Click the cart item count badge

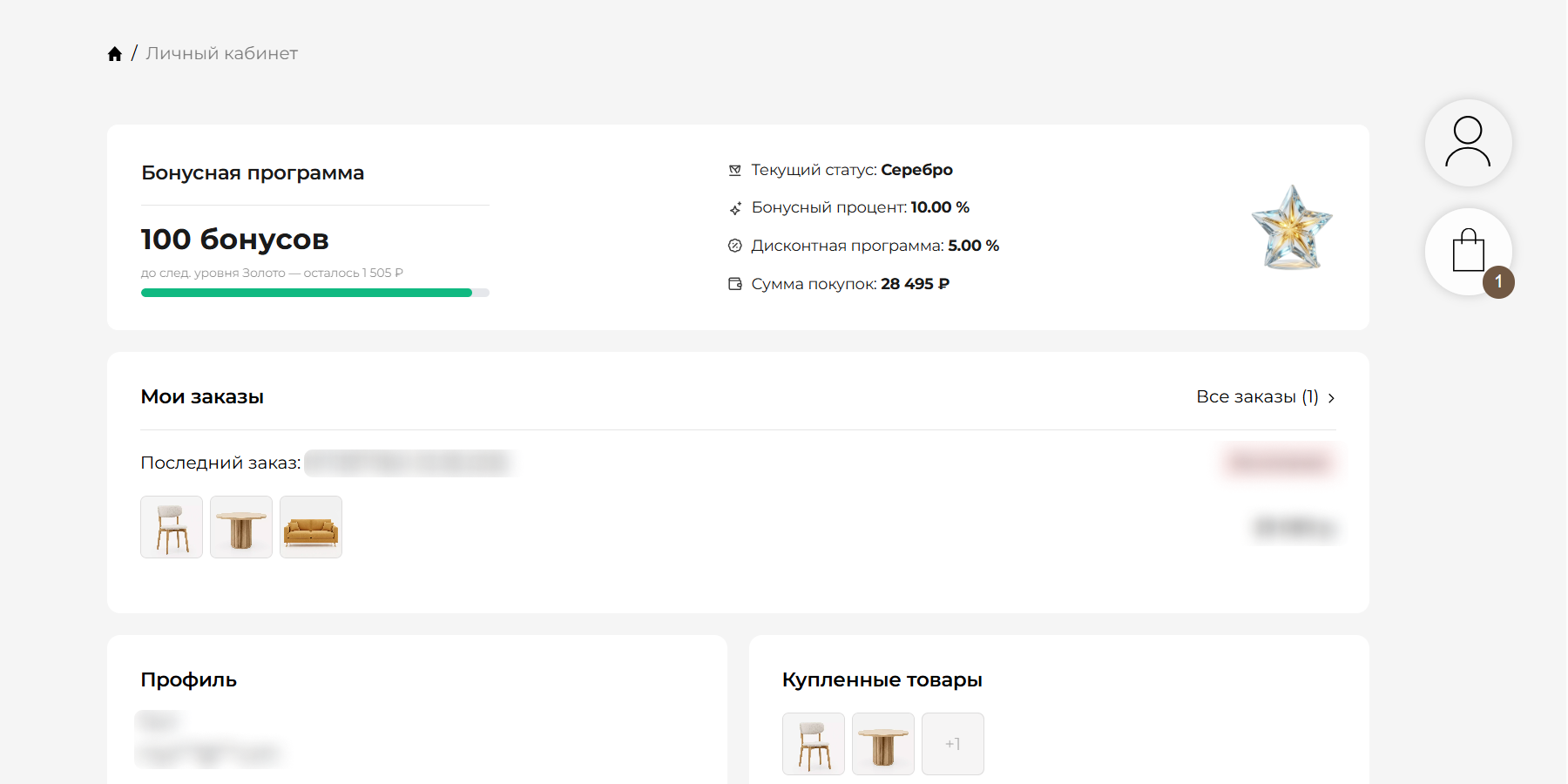[x=1498, y=282]
